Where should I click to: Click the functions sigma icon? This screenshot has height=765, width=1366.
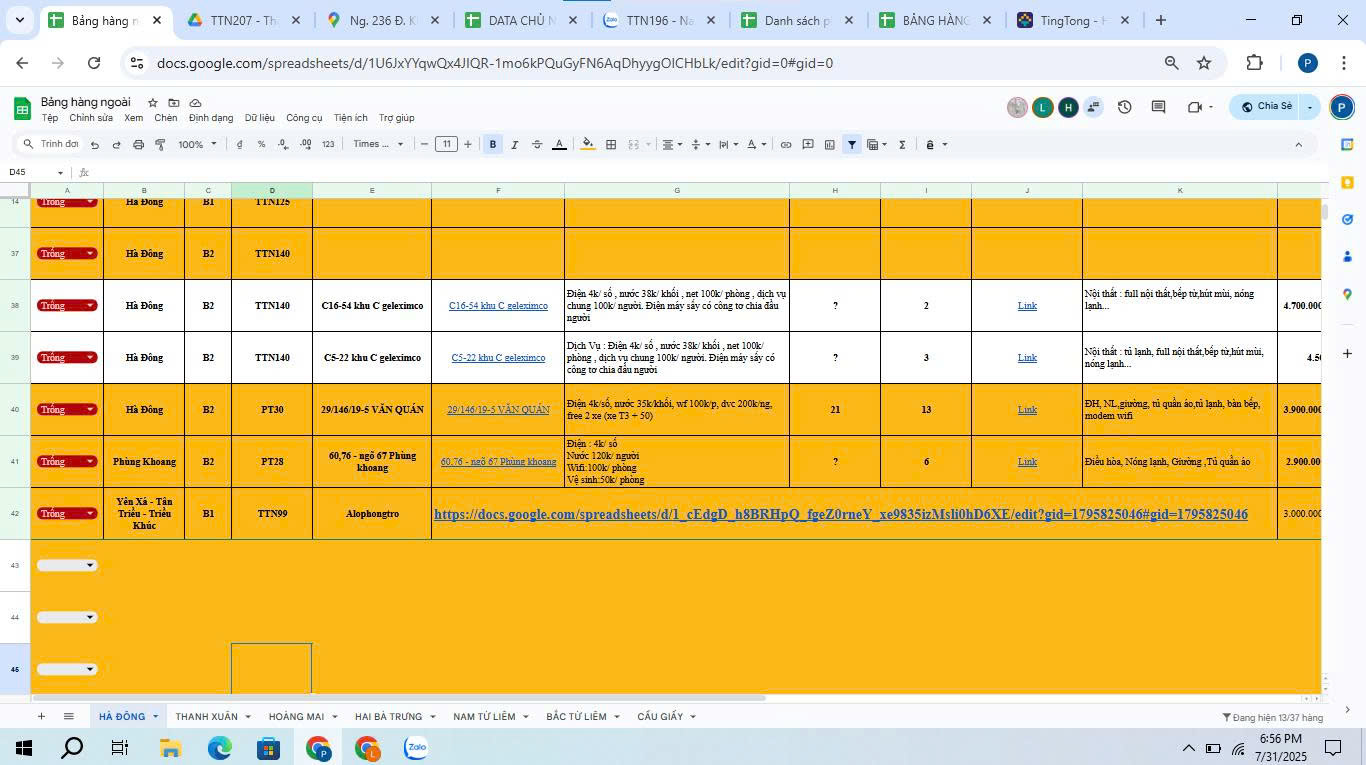[902, 145]
